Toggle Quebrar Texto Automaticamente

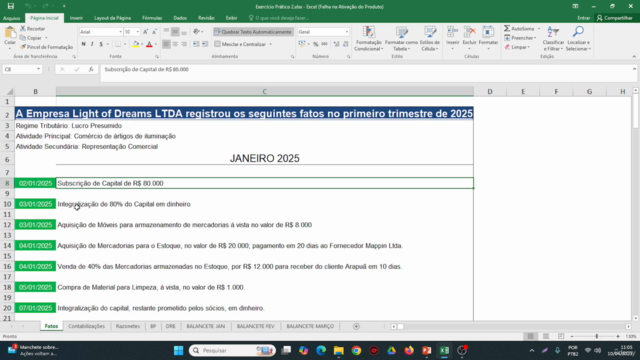pyautogui.click(x=253, y=32)
